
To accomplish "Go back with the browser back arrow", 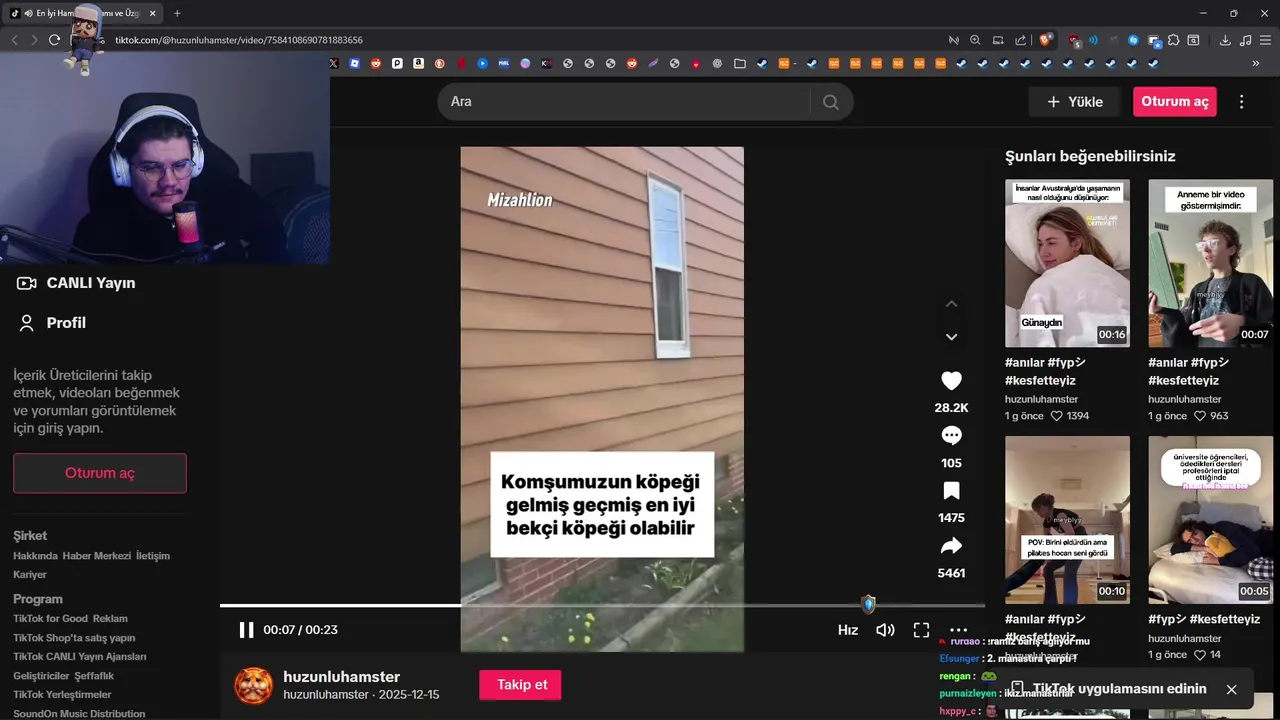I will coord(14,40).
